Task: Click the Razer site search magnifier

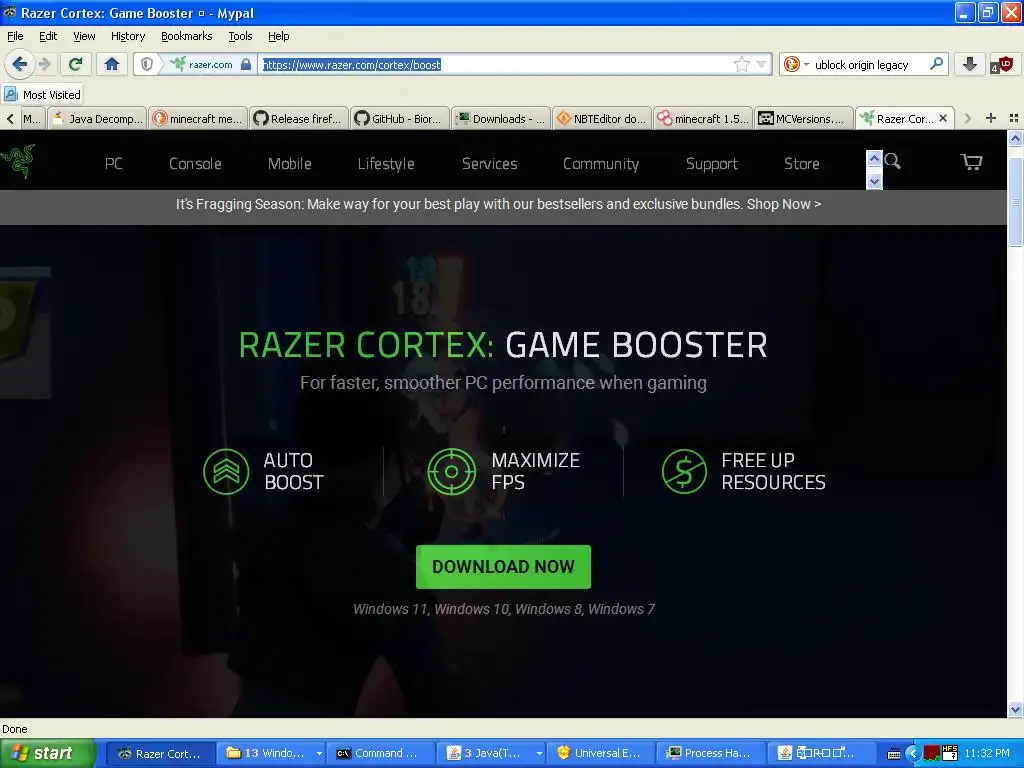Action: pos(893,161)
